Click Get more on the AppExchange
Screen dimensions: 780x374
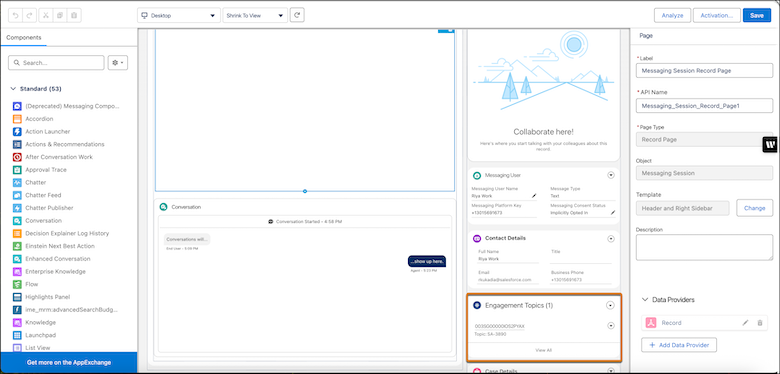coord(69,363)
